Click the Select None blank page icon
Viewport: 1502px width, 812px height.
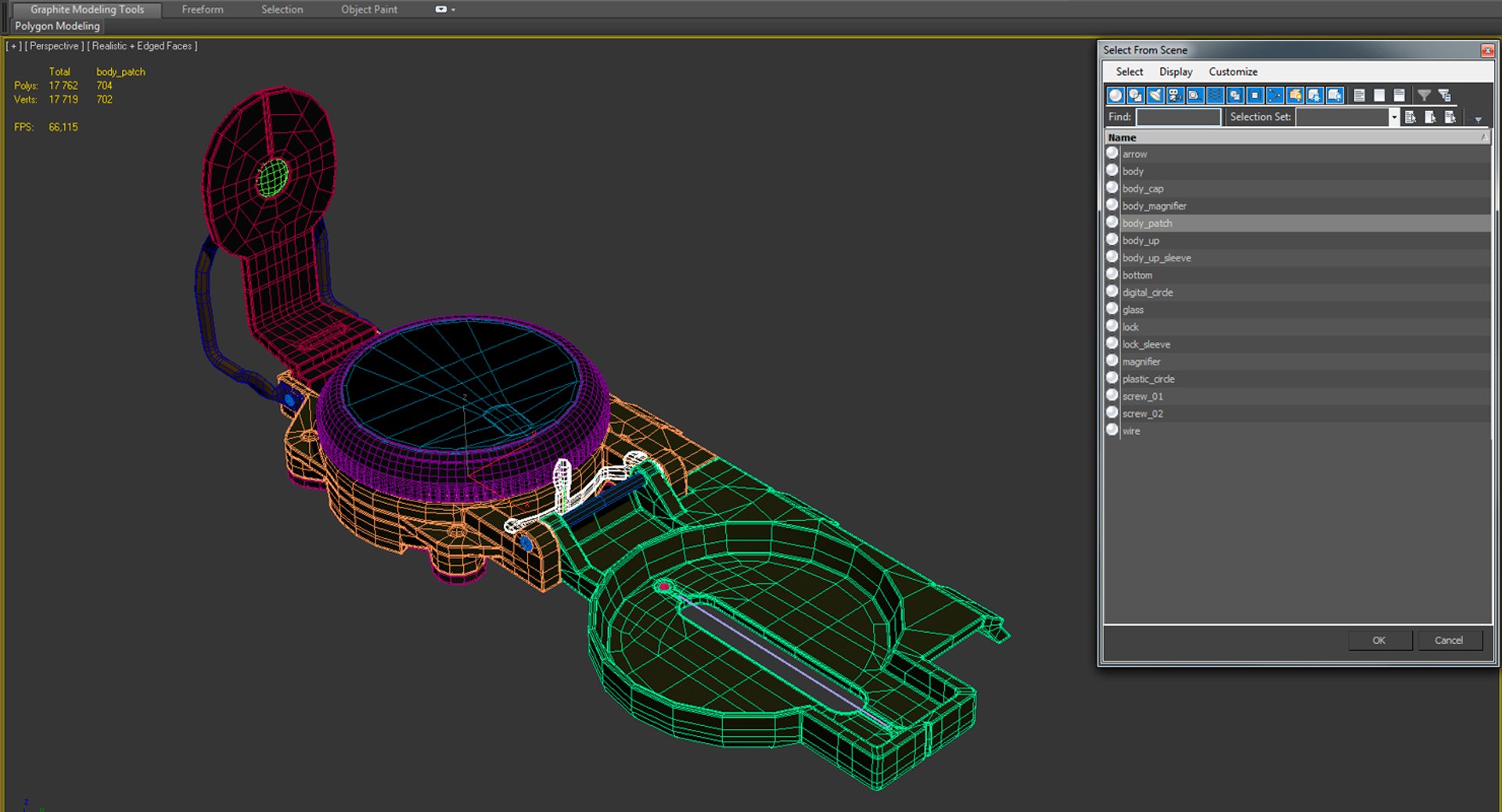coord(1379,95)
